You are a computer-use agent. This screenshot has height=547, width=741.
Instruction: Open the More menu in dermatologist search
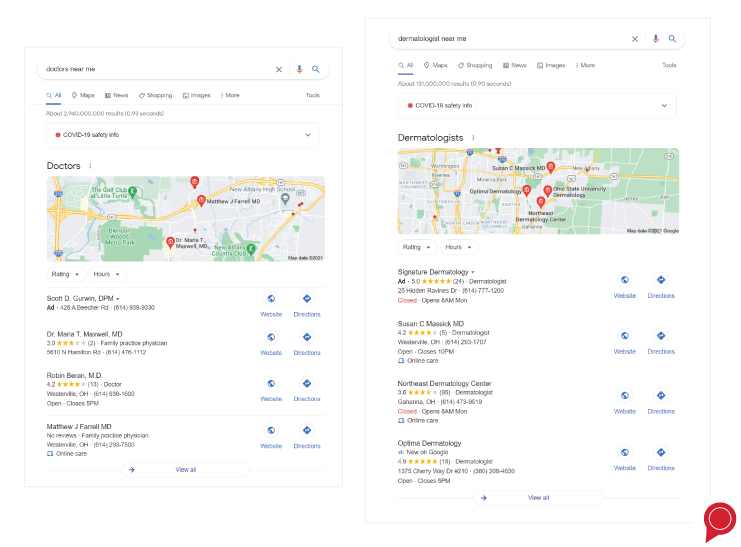coord(586,65)
